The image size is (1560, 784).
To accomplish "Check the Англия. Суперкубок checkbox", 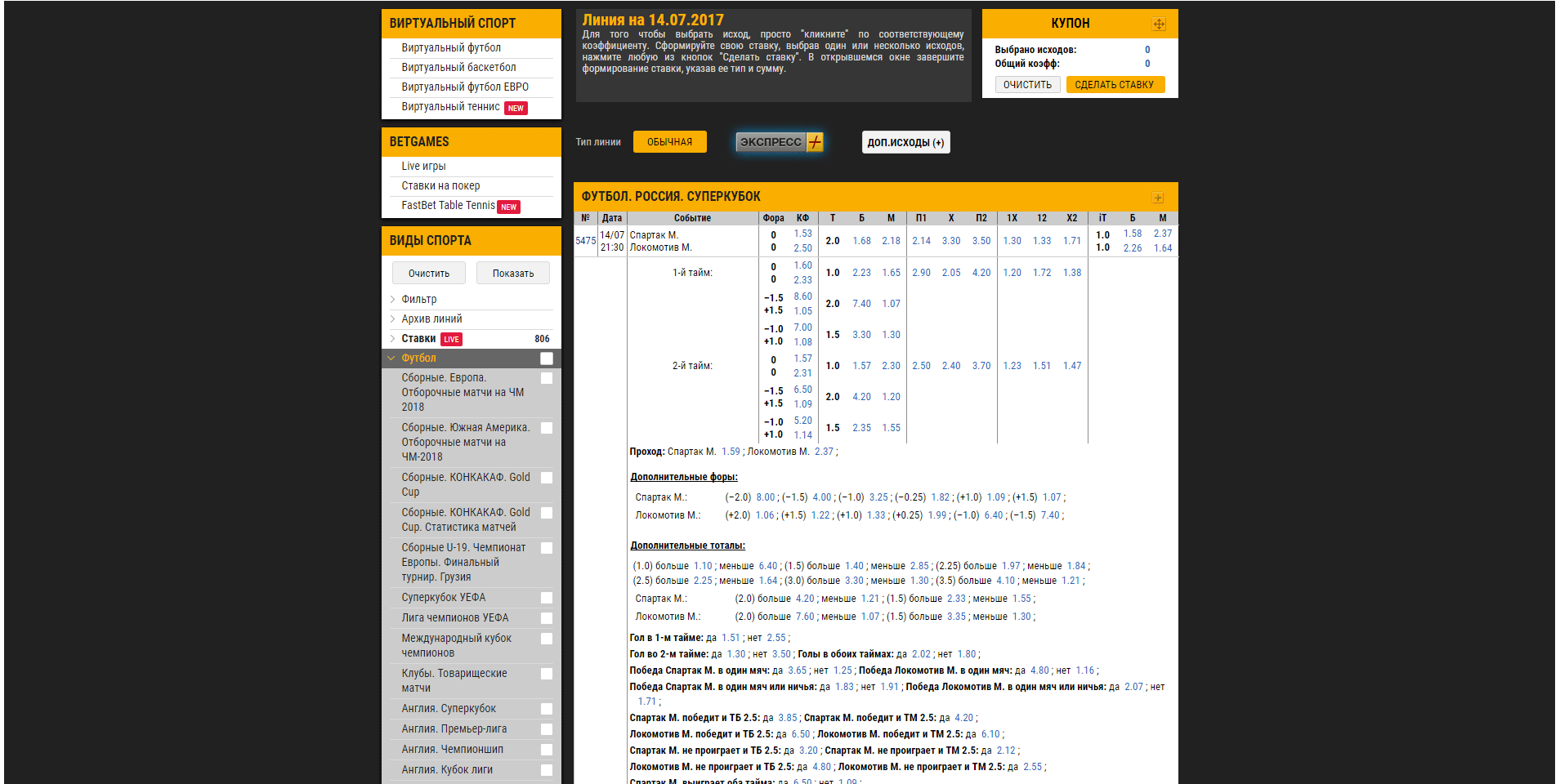I will tap(547, 709).
